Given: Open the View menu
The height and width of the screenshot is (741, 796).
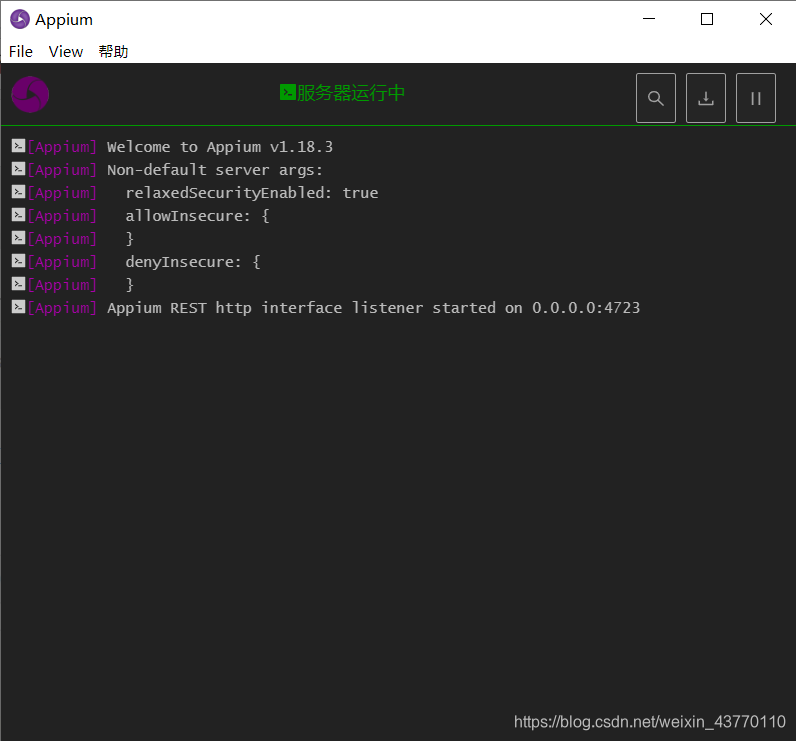Looking at the screenshot, I should pos(65,52).
